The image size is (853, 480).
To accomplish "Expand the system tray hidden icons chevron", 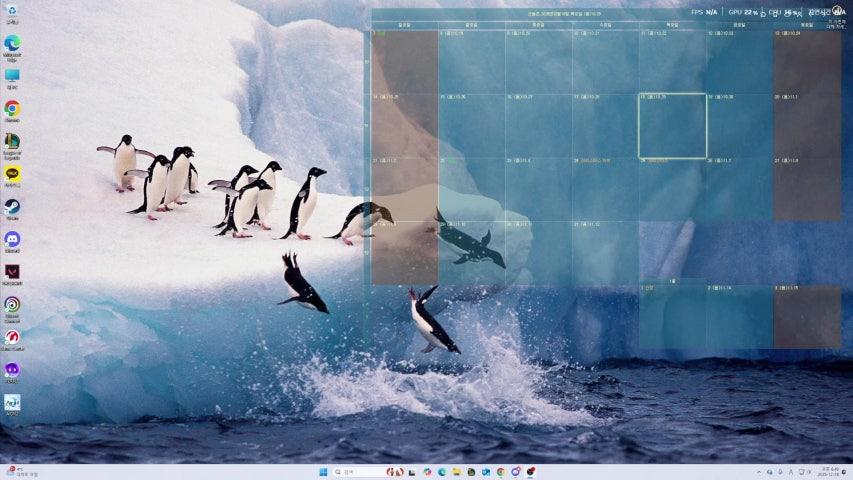I will (x=758, y=472).
